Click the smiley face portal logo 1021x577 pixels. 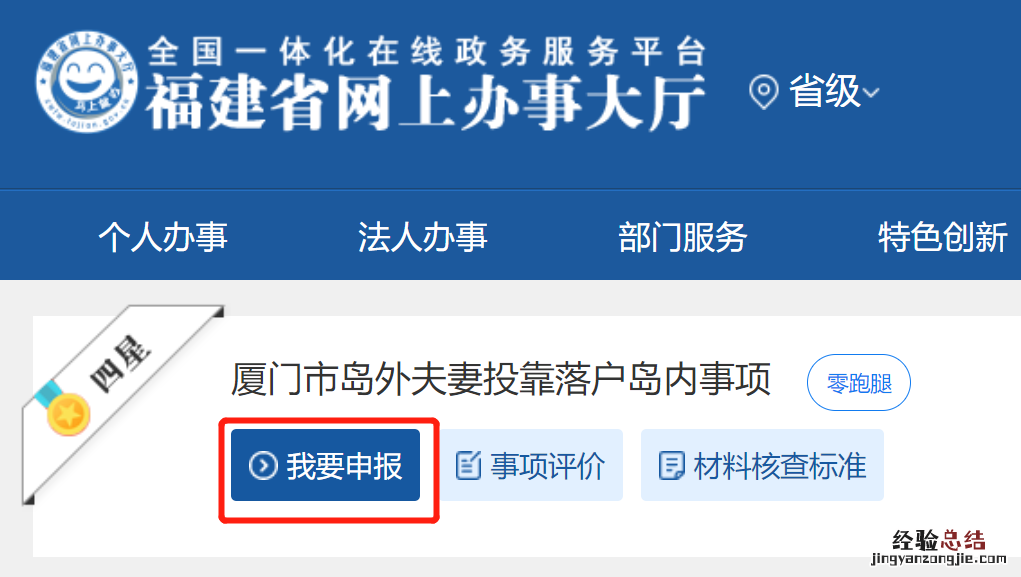click(x=86, y=81)
